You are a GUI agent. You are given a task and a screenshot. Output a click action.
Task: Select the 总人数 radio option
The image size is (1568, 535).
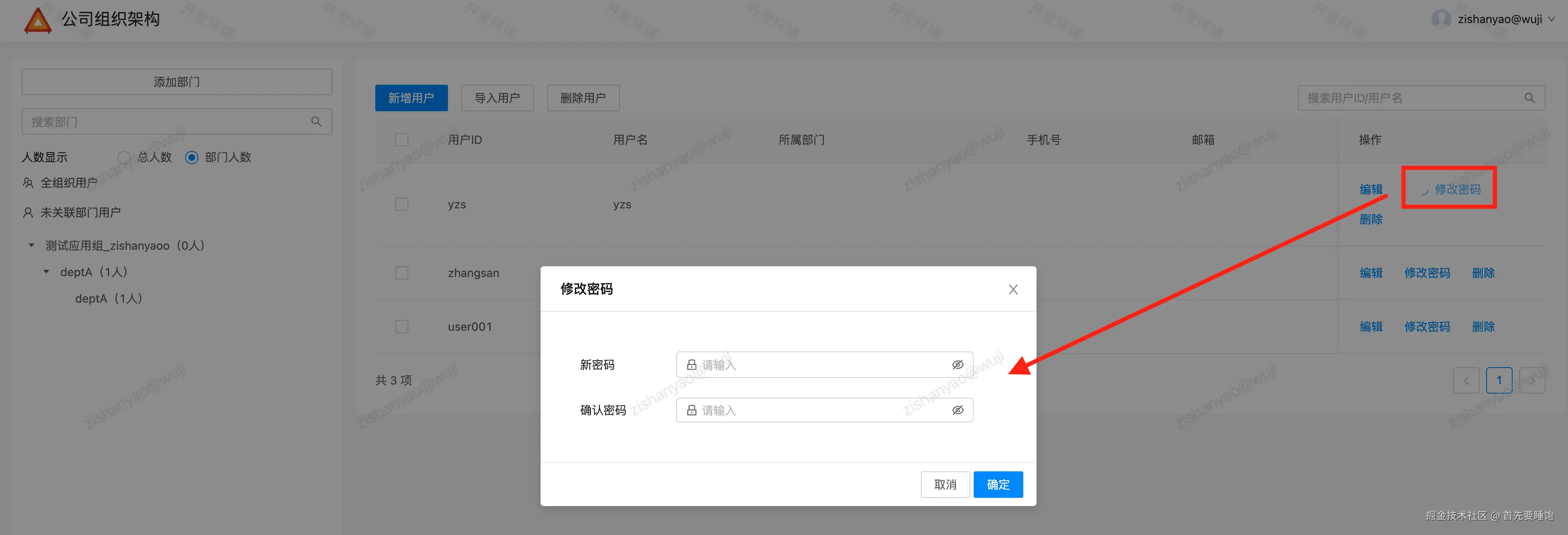pyautogui.click(x=124, y=158)
